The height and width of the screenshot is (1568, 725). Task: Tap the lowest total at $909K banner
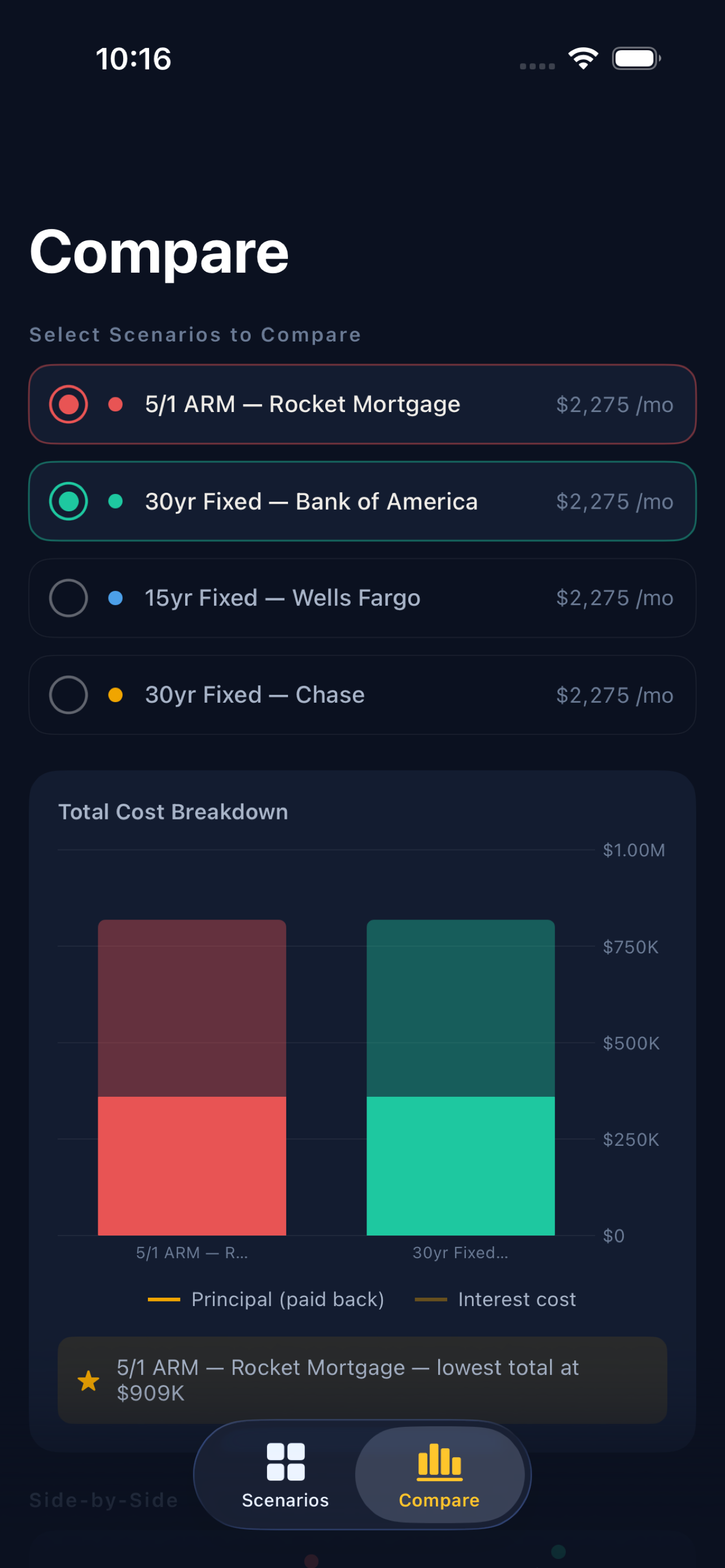[x=362, y=1380]
